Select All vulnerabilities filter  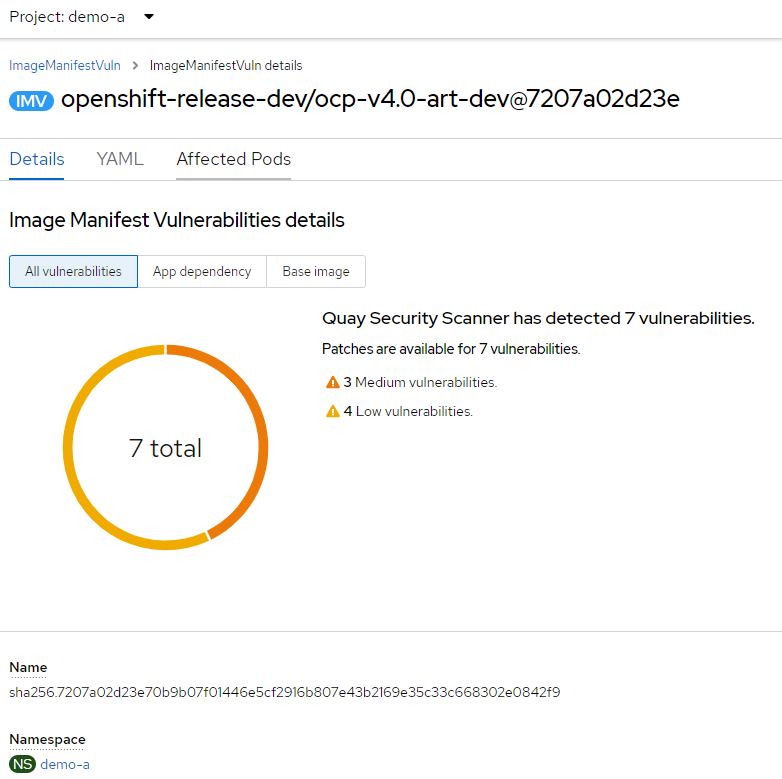[x=73, y=271]
